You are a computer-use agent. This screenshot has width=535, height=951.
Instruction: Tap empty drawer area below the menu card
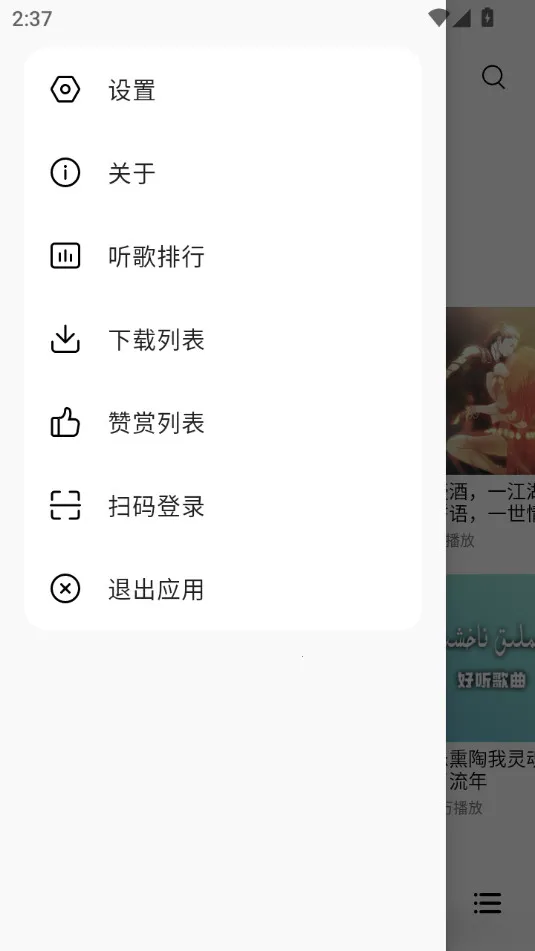(x=223, y=788)
